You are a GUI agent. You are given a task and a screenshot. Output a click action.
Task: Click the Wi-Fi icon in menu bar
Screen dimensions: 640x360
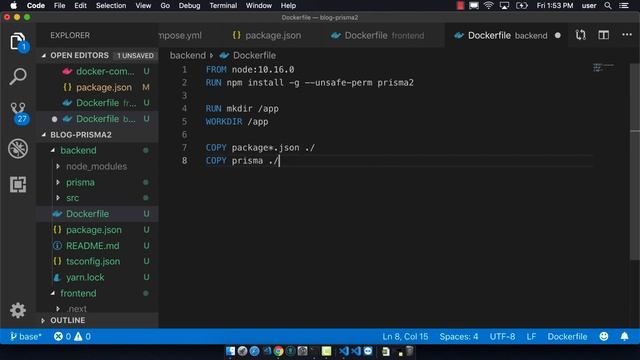coord(488,6)
